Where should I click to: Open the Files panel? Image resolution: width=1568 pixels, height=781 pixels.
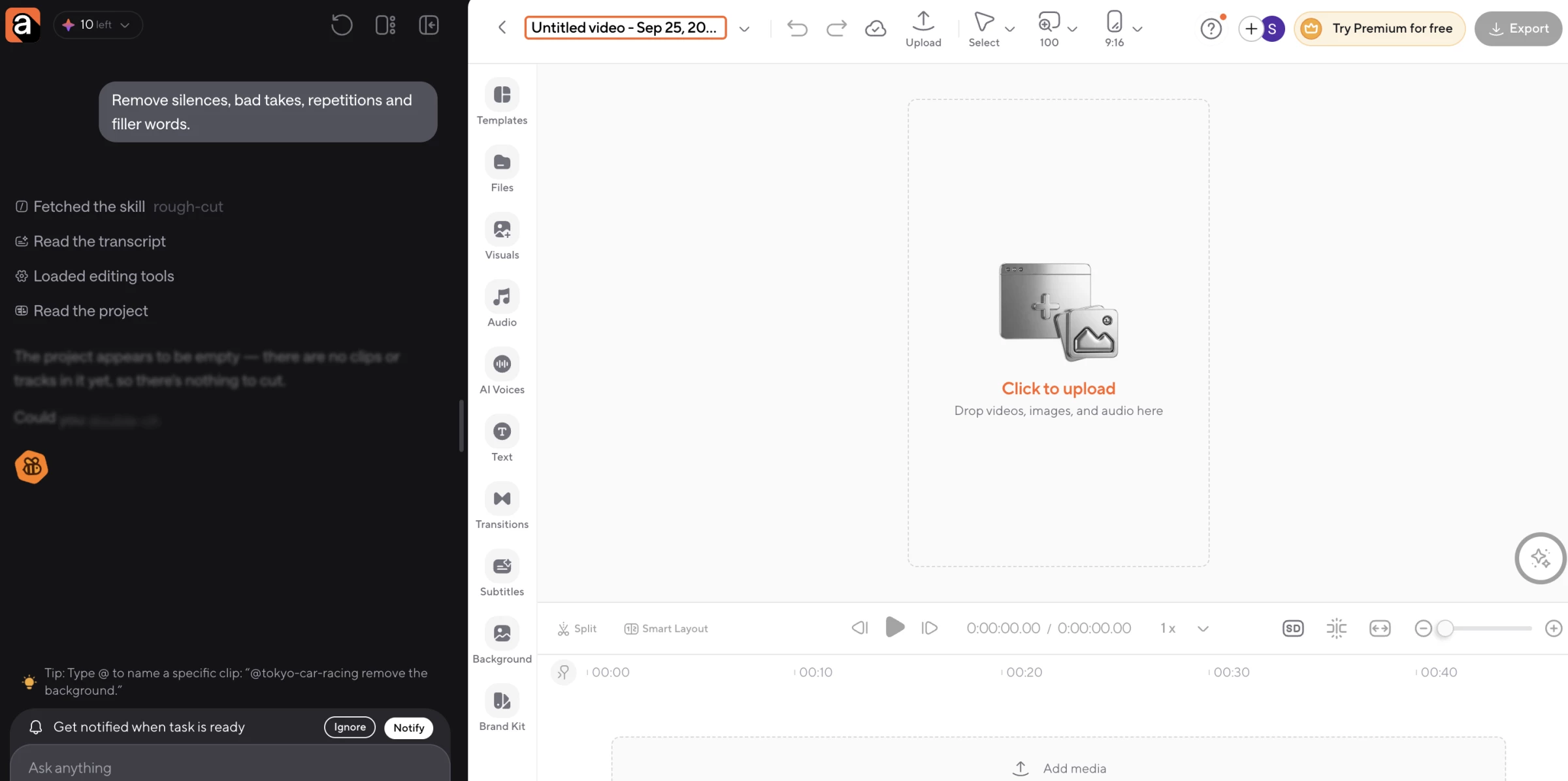[502, 169]
